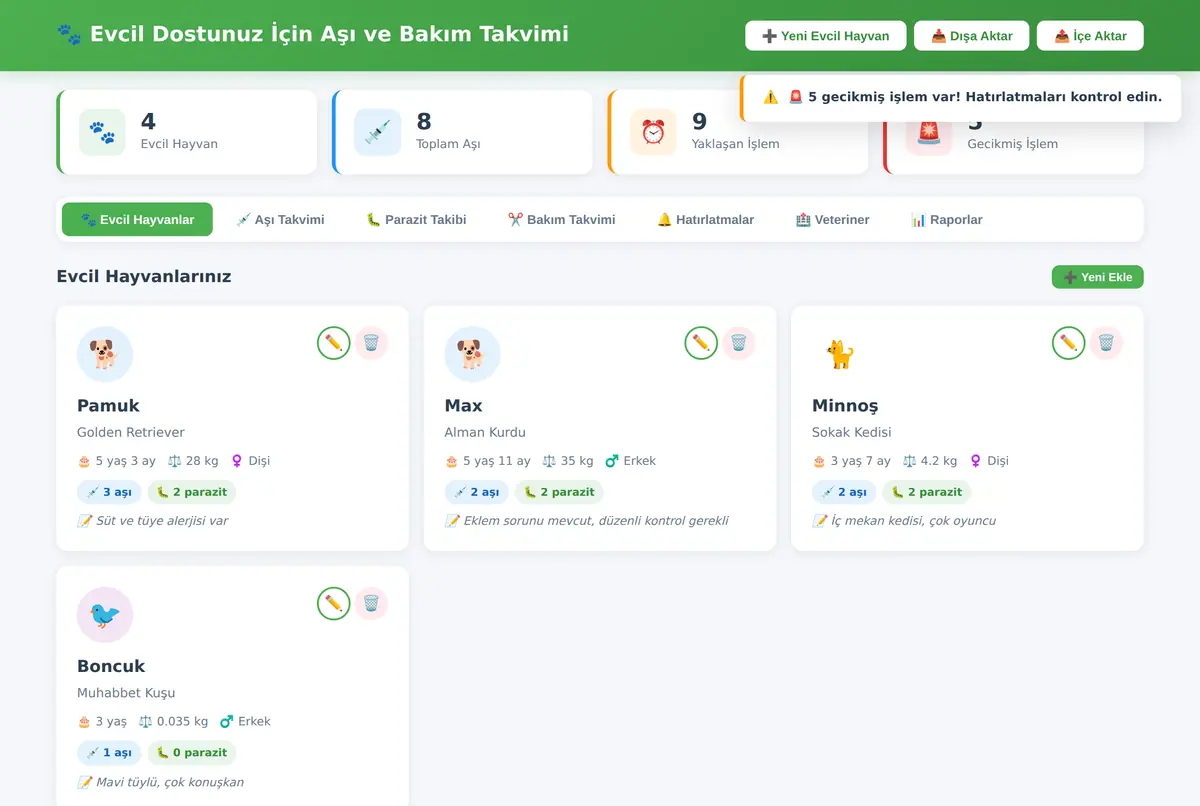
Task: Remove Max with the trash icon
Action: pyautogui.click(x=738, y=343)
